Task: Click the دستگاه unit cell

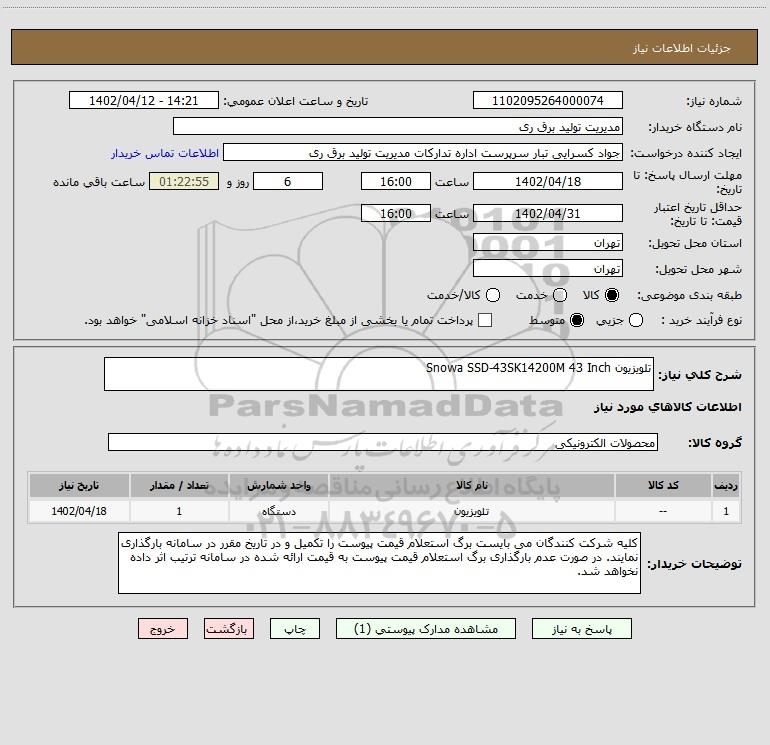Action: 278,511
